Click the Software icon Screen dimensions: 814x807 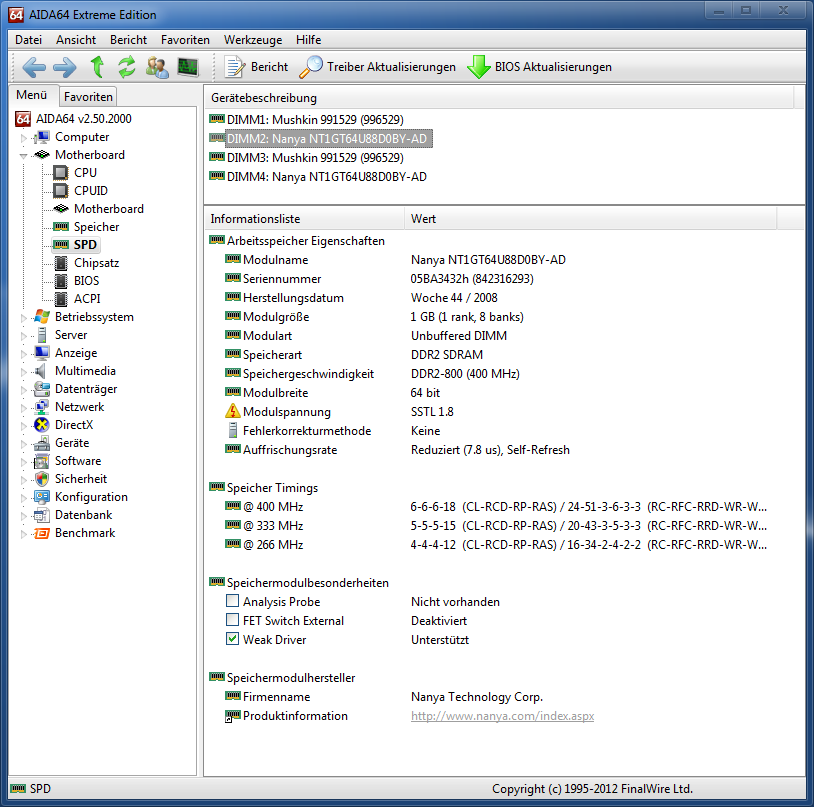pyautogui.click(x=42, y=461)
